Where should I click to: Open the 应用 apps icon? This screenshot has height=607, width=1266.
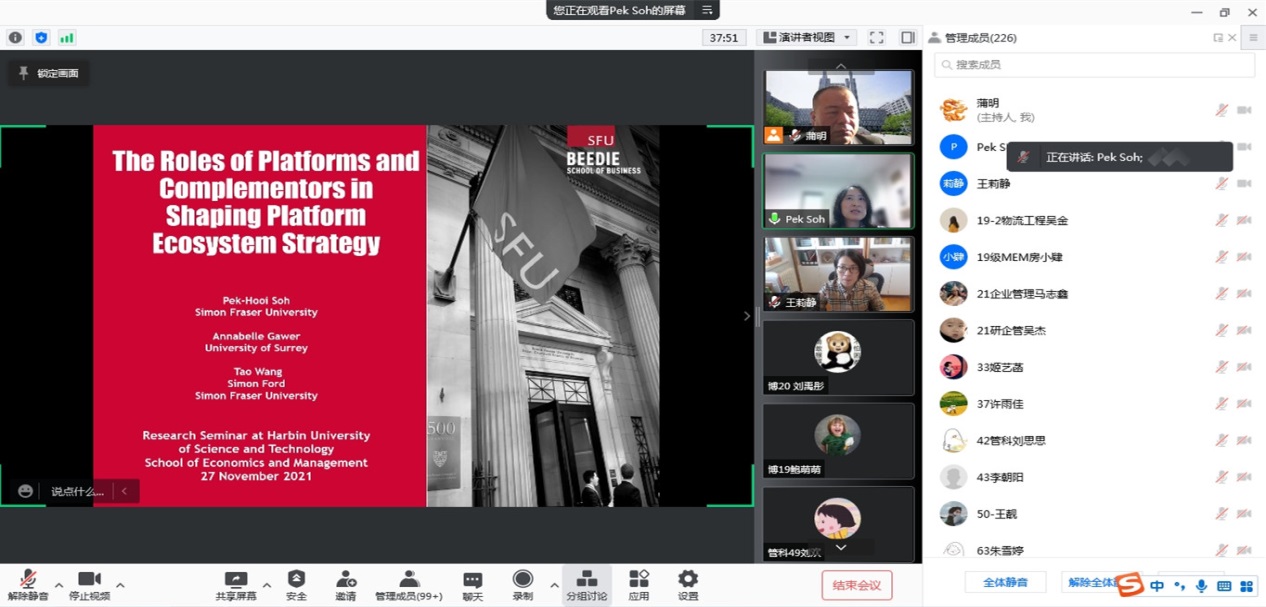[638, 585]
